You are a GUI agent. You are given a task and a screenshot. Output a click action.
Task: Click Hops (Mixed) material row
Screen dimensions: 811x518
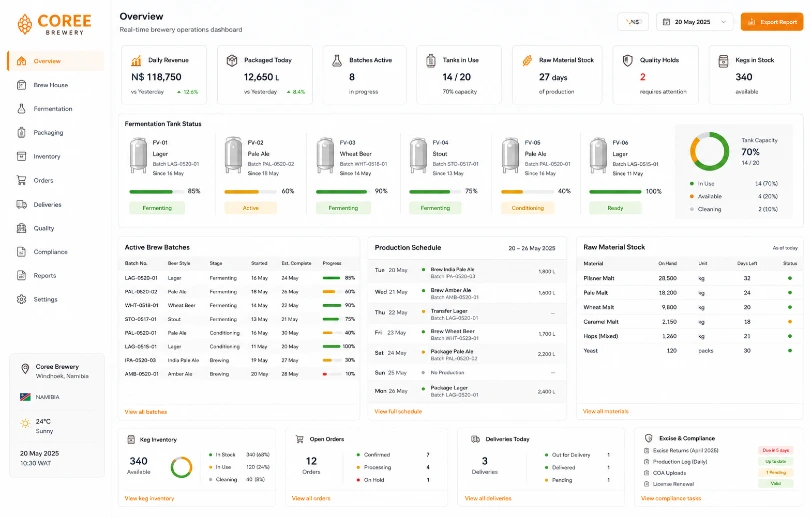tap(690, 336)
